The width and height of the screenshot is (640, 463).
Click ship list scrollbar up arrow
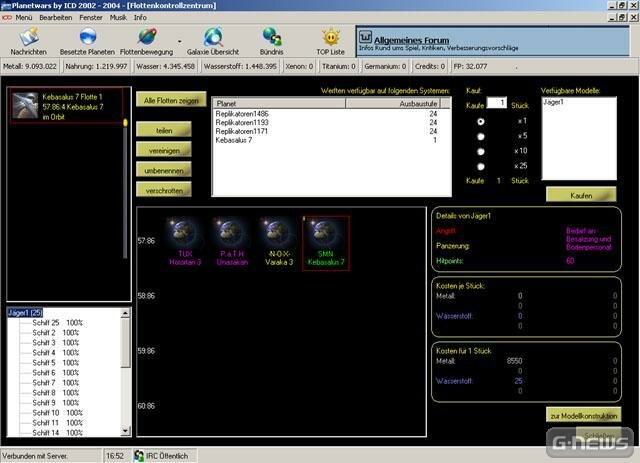(126, 313)
